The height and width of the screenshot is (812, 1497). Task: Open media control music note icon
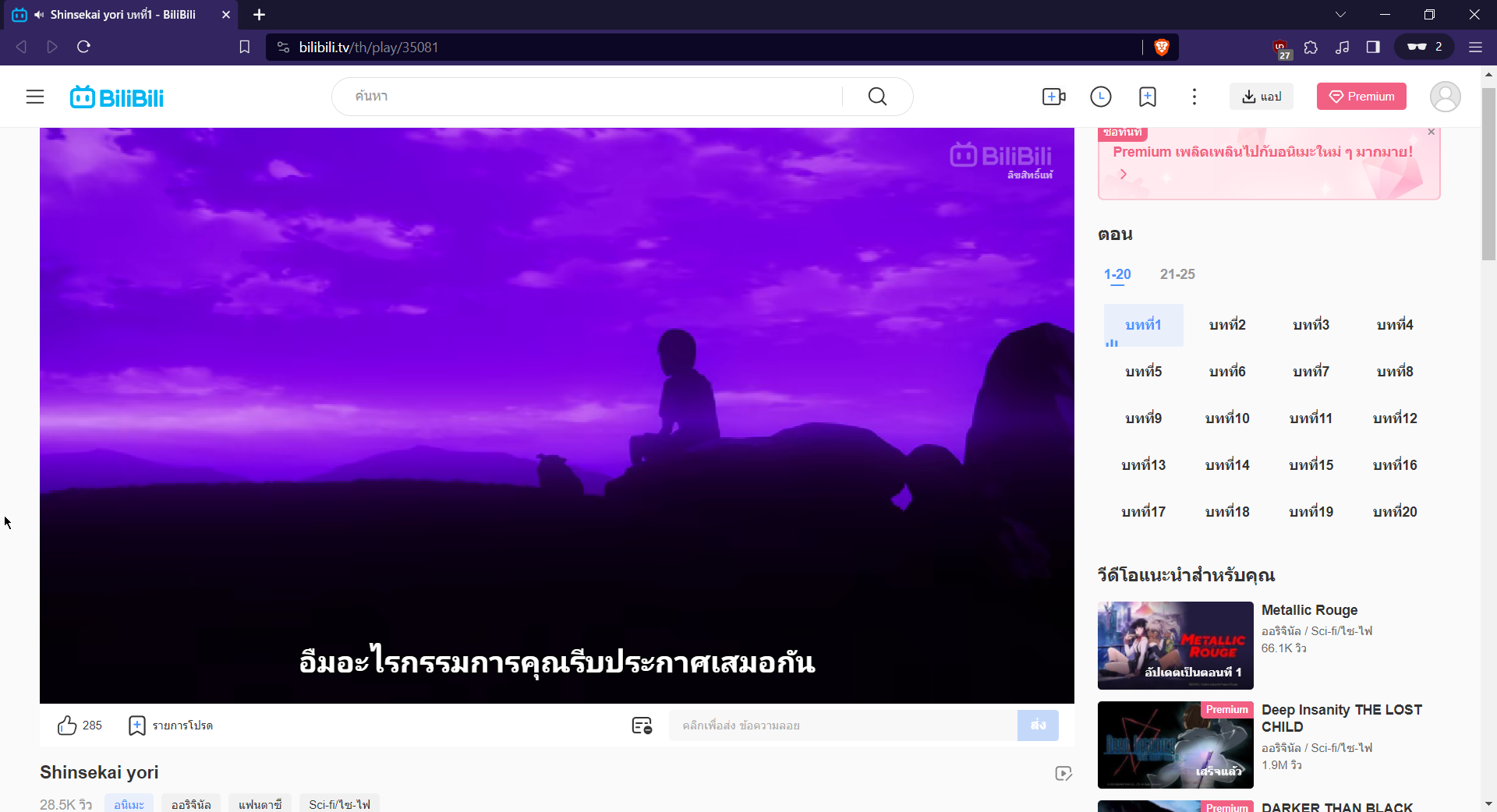point(1342,48)
